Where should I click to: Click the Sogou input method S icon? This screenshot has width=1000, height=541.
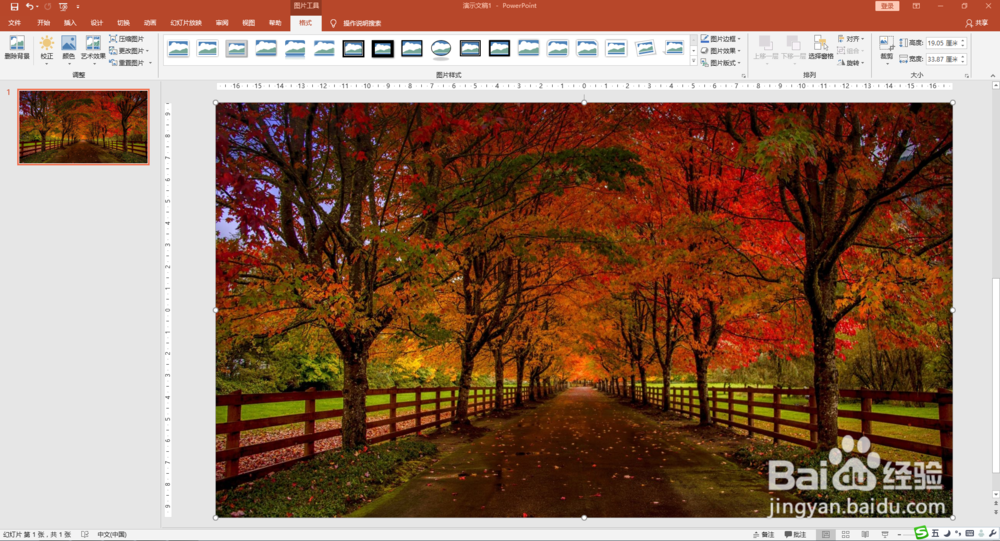pyautogui.click(x=921, y=533)
